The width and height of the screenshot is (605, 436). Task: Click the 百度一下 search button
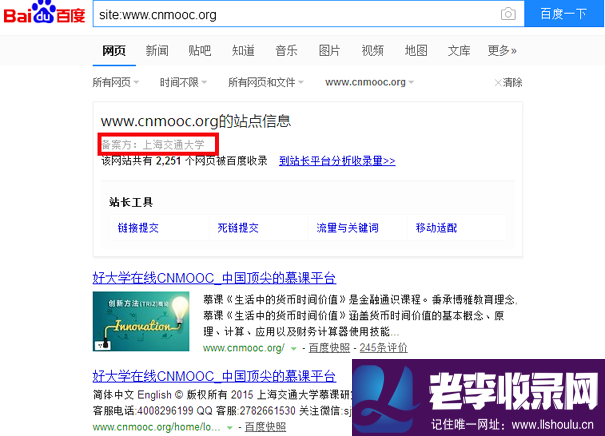point(563,14)
